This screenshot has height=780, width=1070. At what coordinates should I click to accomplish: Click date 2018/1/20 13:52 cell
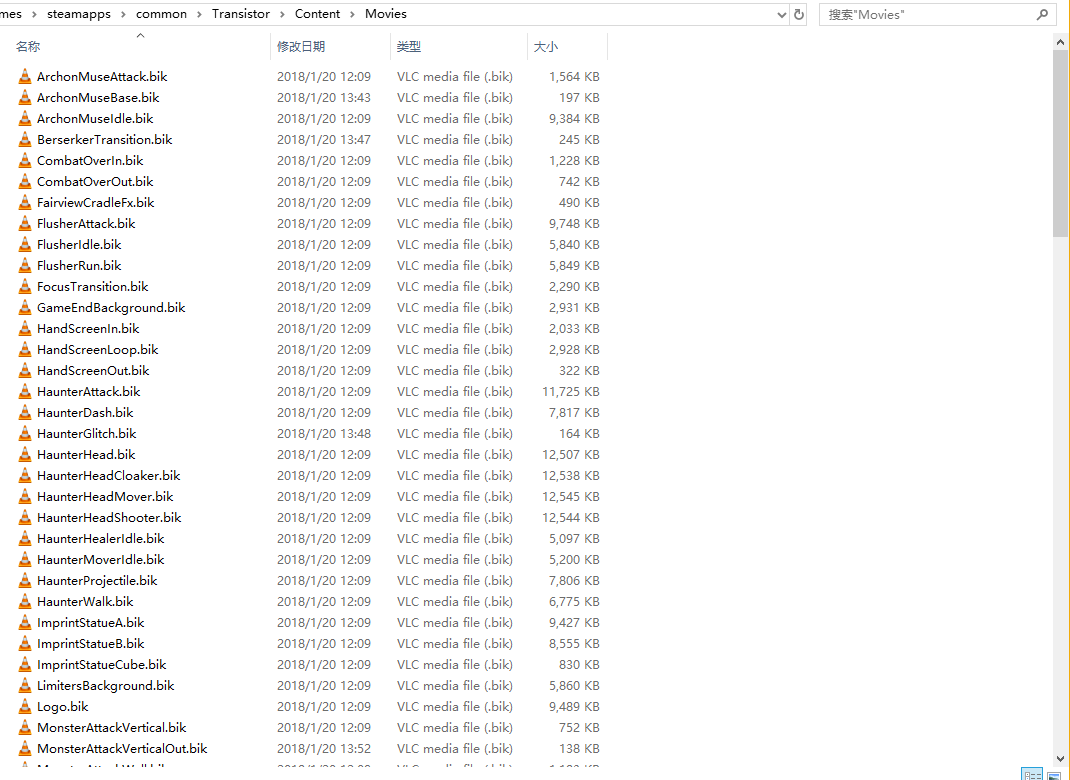(x=323, y=749)
